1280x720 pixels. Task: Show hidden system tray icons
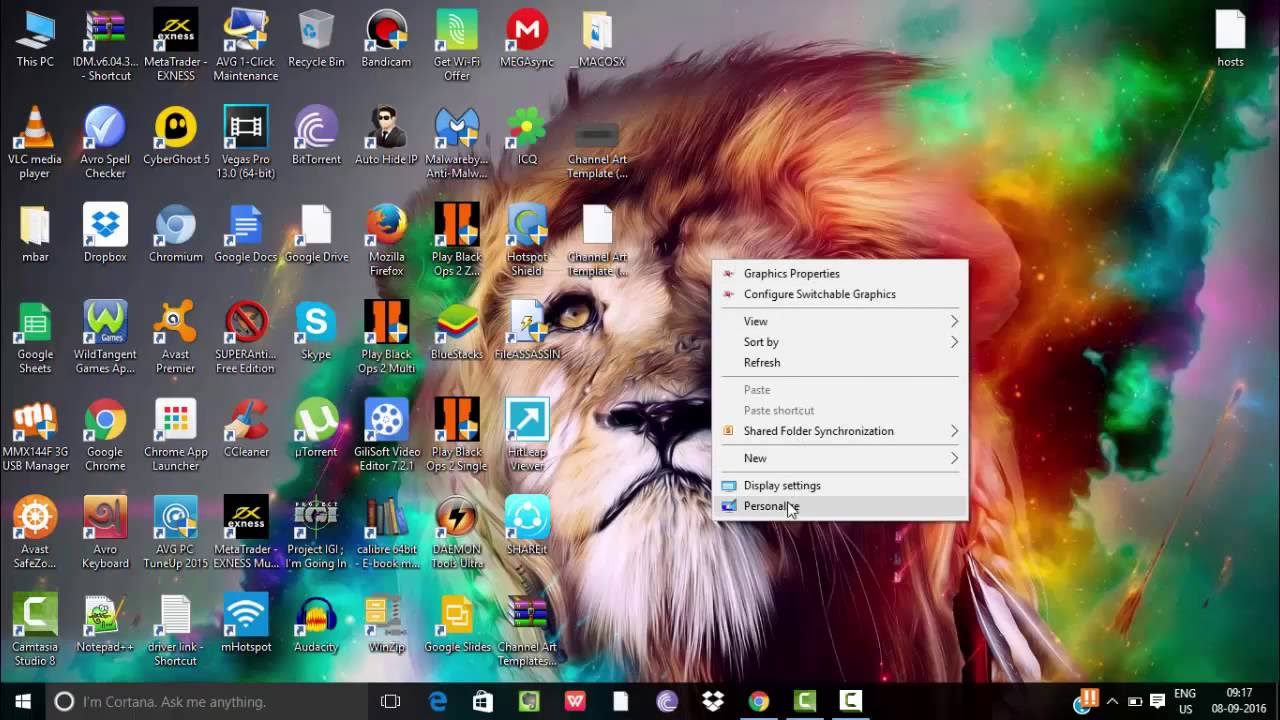1111,702
